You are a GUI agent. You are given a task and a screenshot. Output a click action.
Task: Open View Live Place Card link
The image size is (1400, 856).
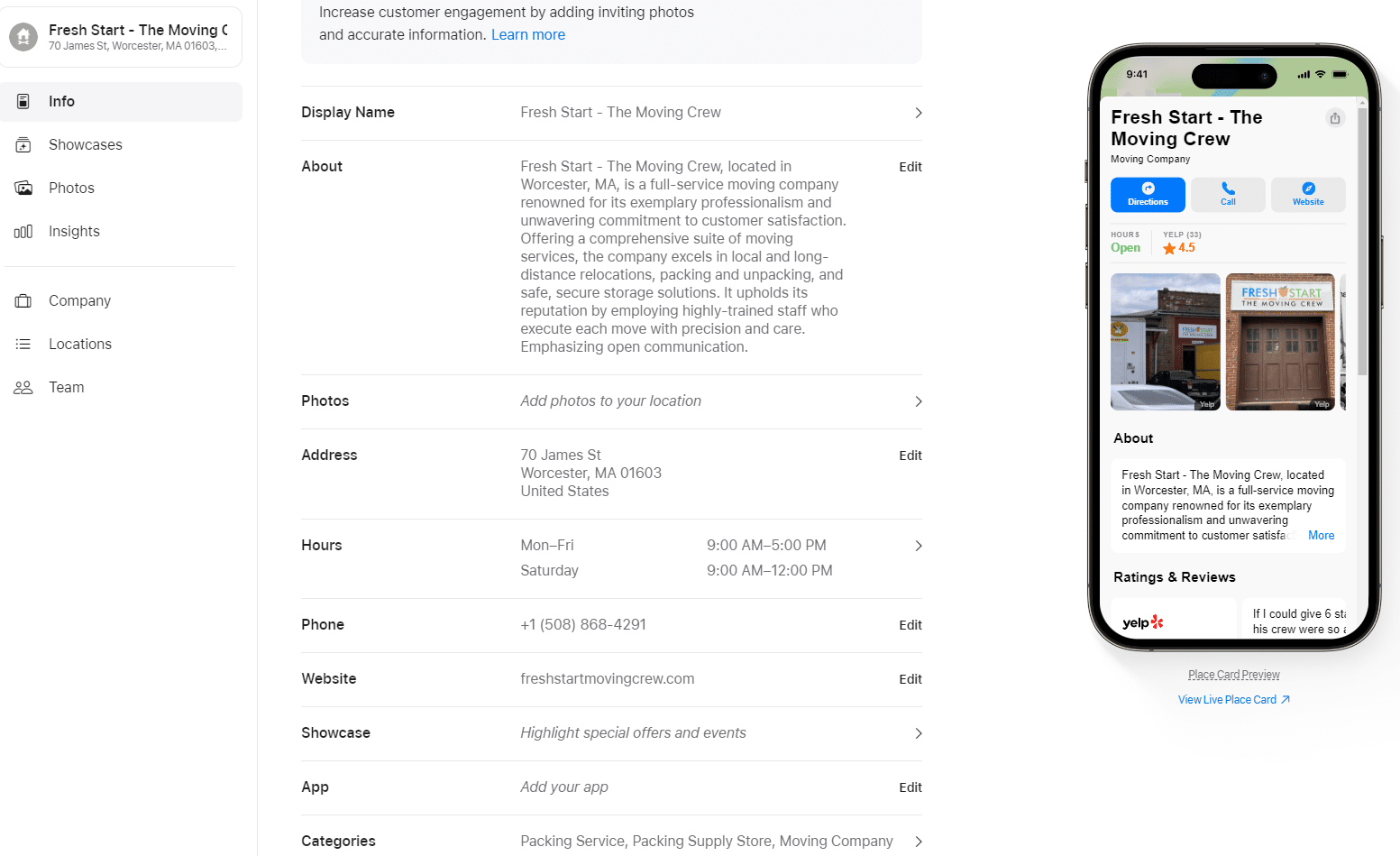click(1233, 700)
